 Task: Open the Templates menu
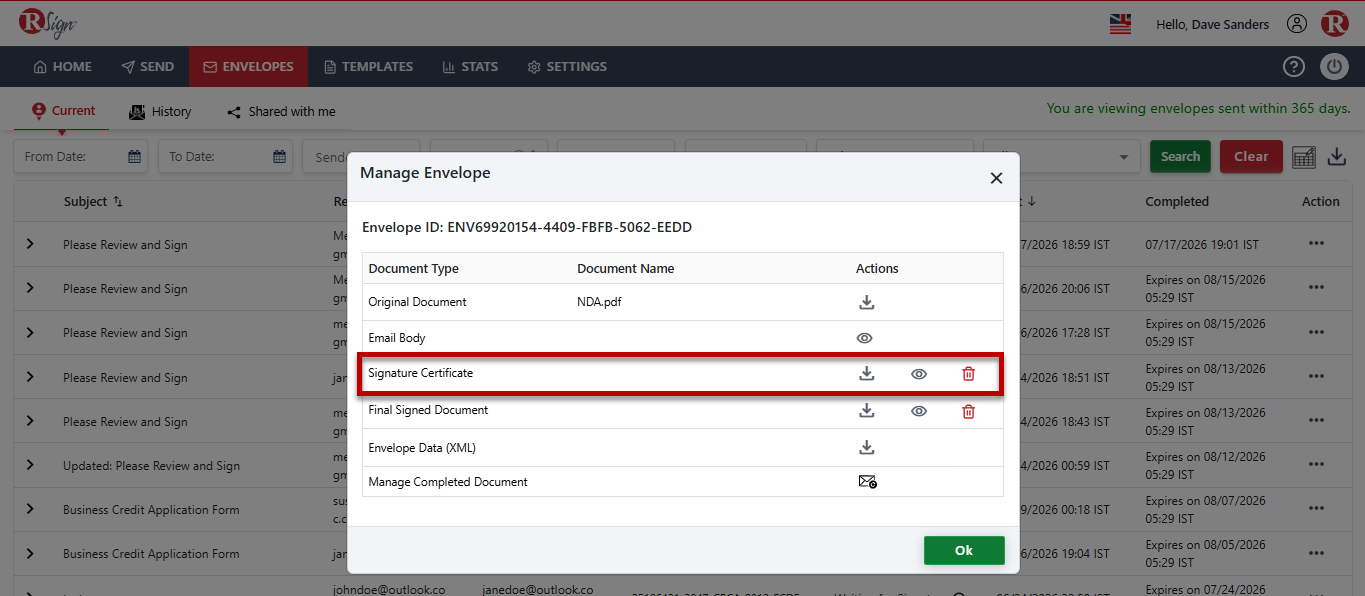[x=368, y=67]
